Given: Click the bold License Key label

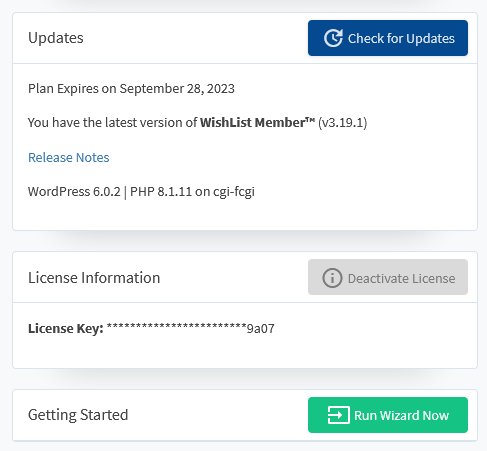Looking at the screenshot, I should 66,329.
